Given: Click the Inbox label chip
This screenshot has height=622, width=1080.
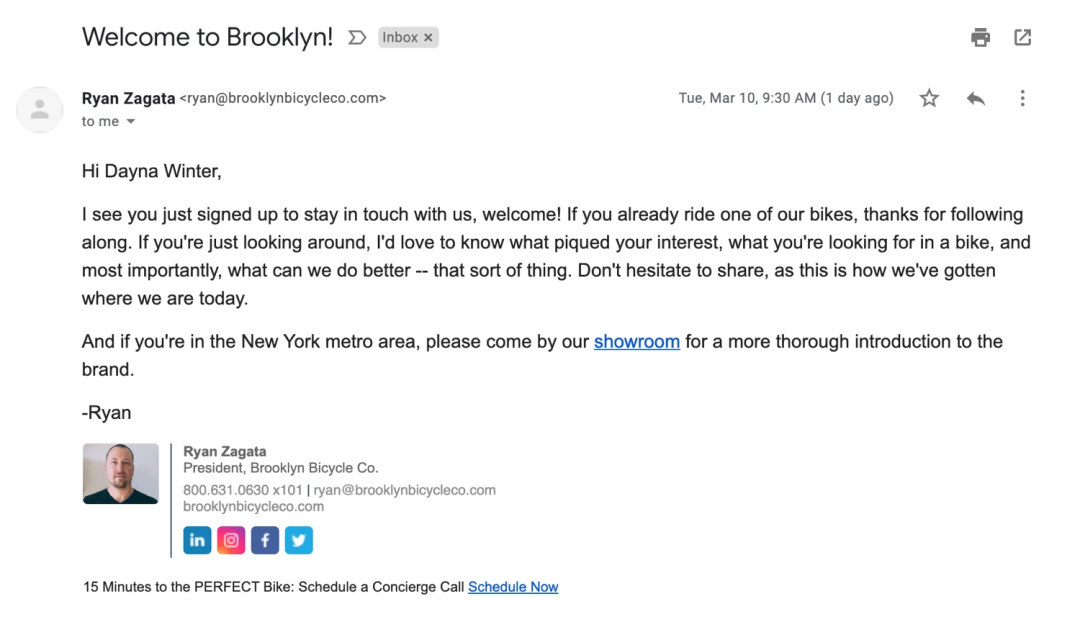Looking at the screenshot, I should (x=400, y=38).
